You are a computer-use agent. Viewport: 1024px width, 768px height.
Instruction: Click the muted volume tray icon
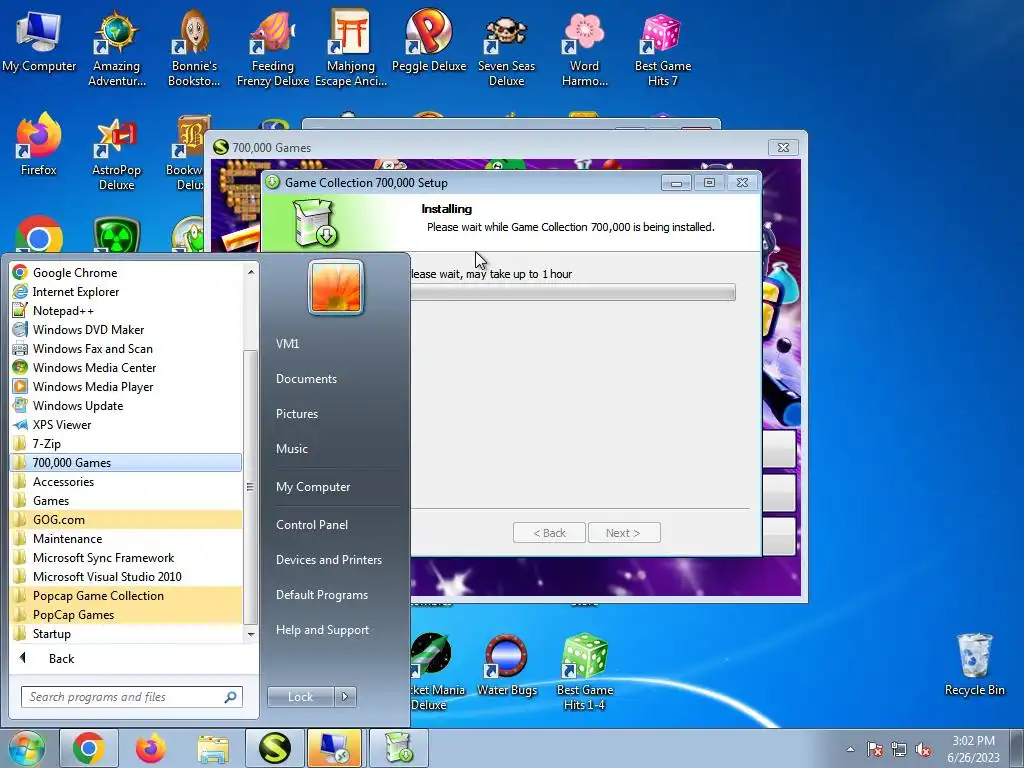pos(923,750)
